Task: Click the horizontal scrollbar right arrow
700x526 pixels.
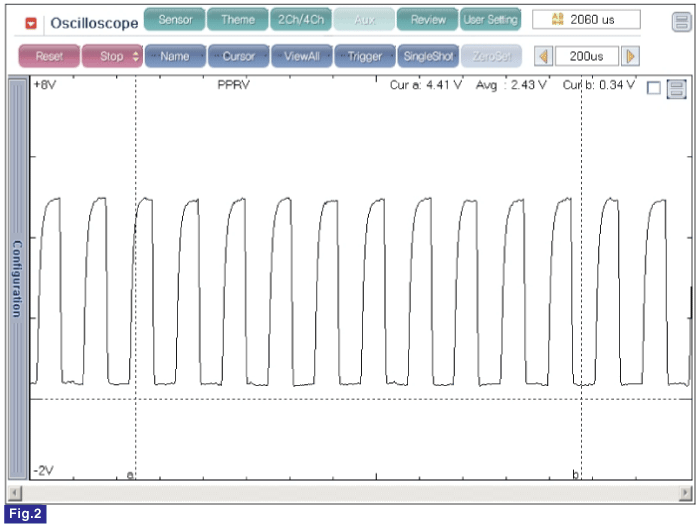Action: point(685,493)
